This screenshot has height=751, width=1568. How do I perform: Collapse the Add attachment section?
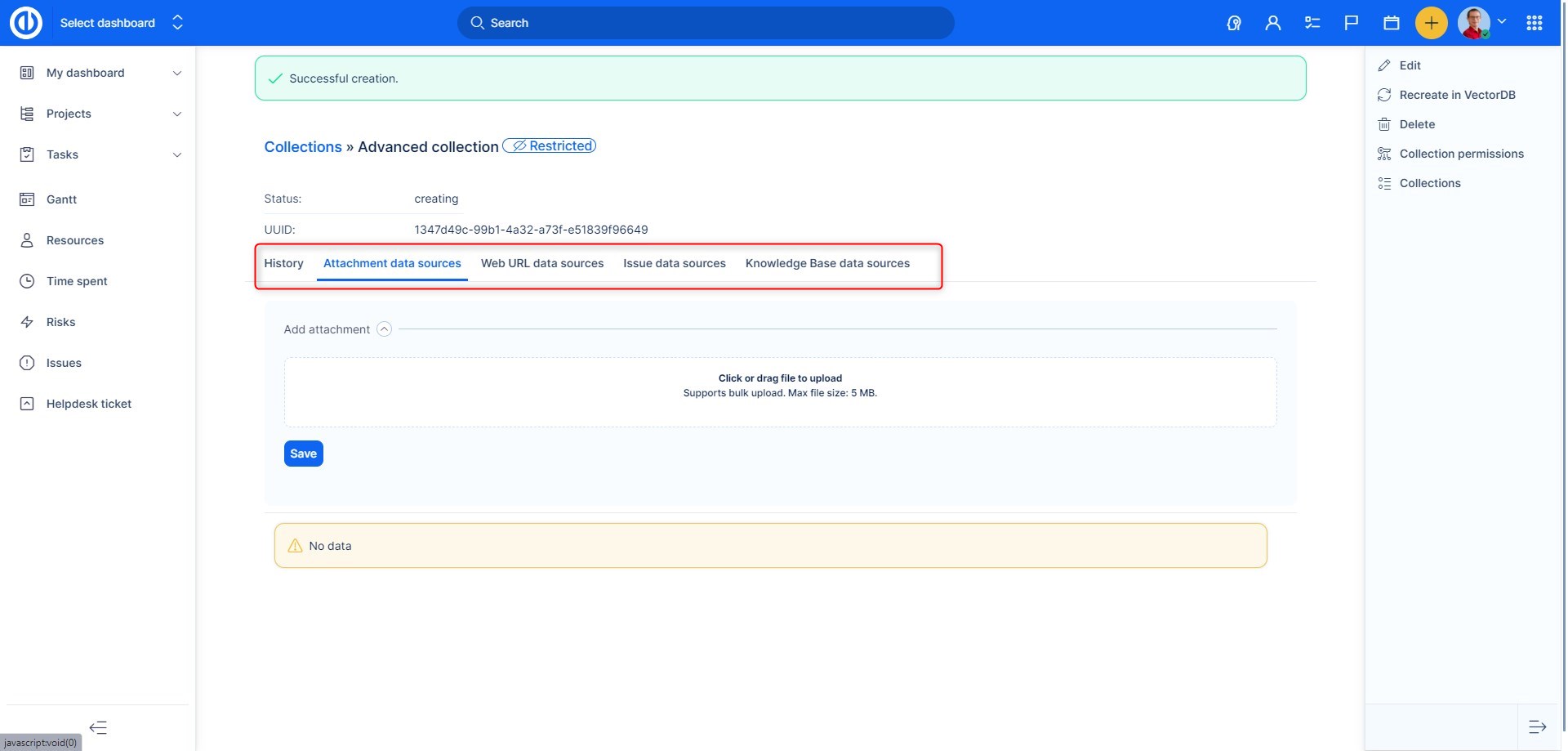[384, 329]
